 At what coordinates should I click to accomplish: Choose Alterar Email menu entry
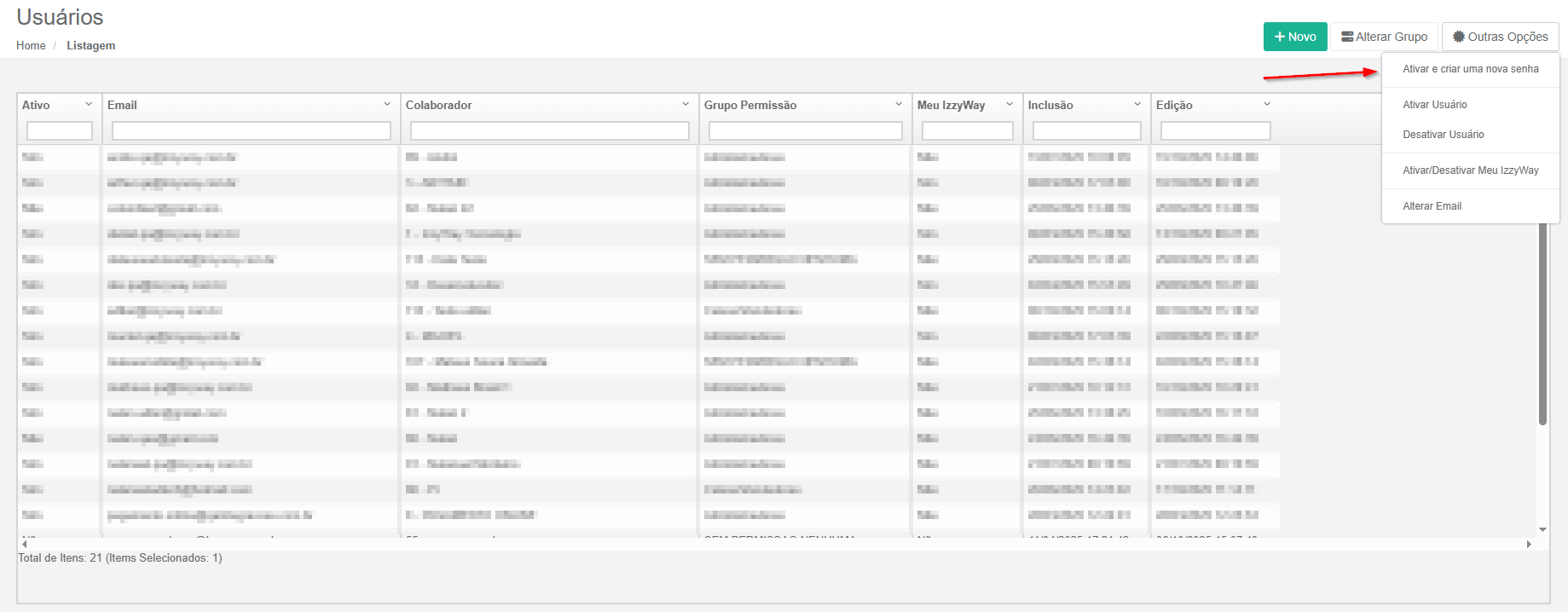coord(1432,206)
